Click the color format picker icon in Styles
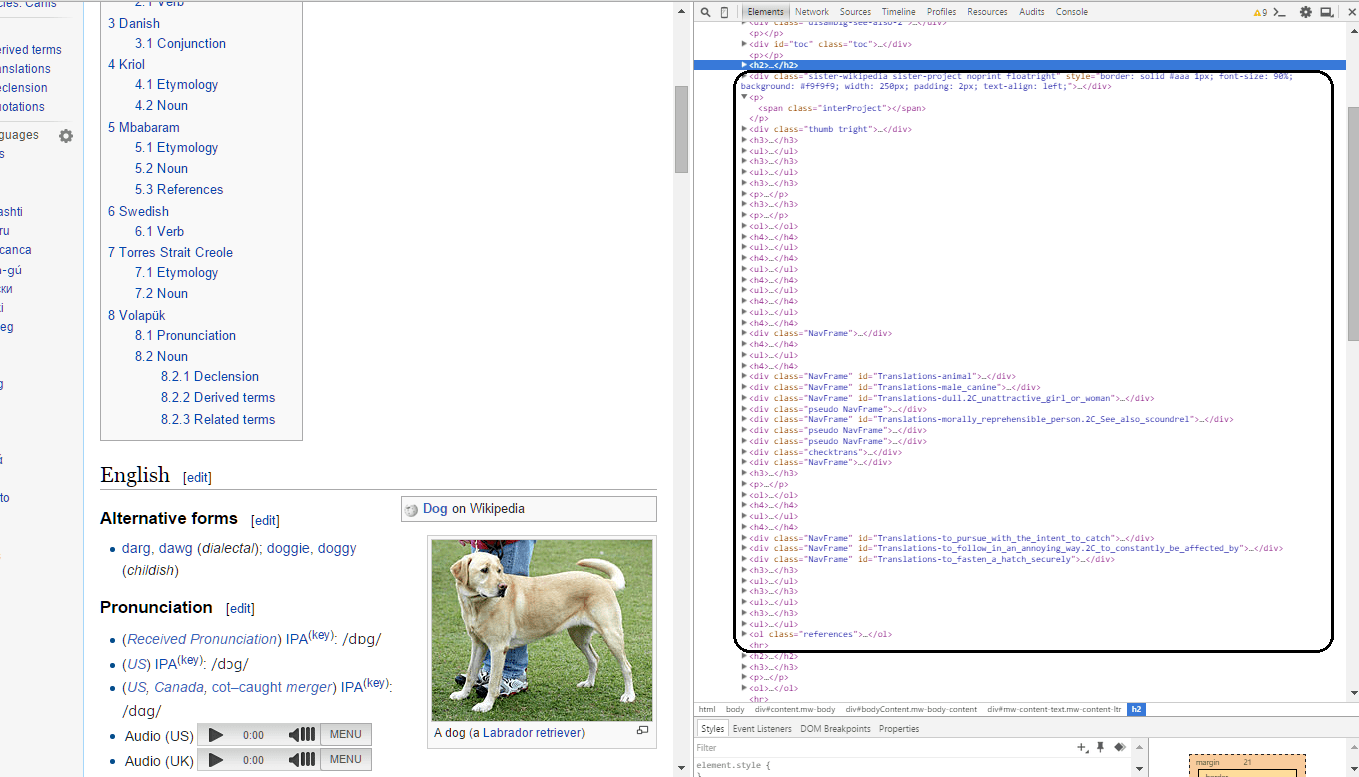1359x777 pixels. tap(1119, 747)
